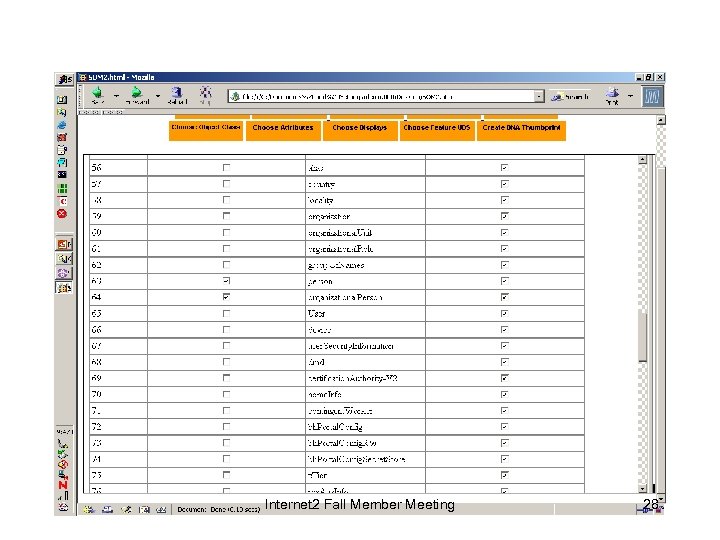Click the inner table scrollbar thumb
Screen dimensions: 720x540
coord(642,337)
